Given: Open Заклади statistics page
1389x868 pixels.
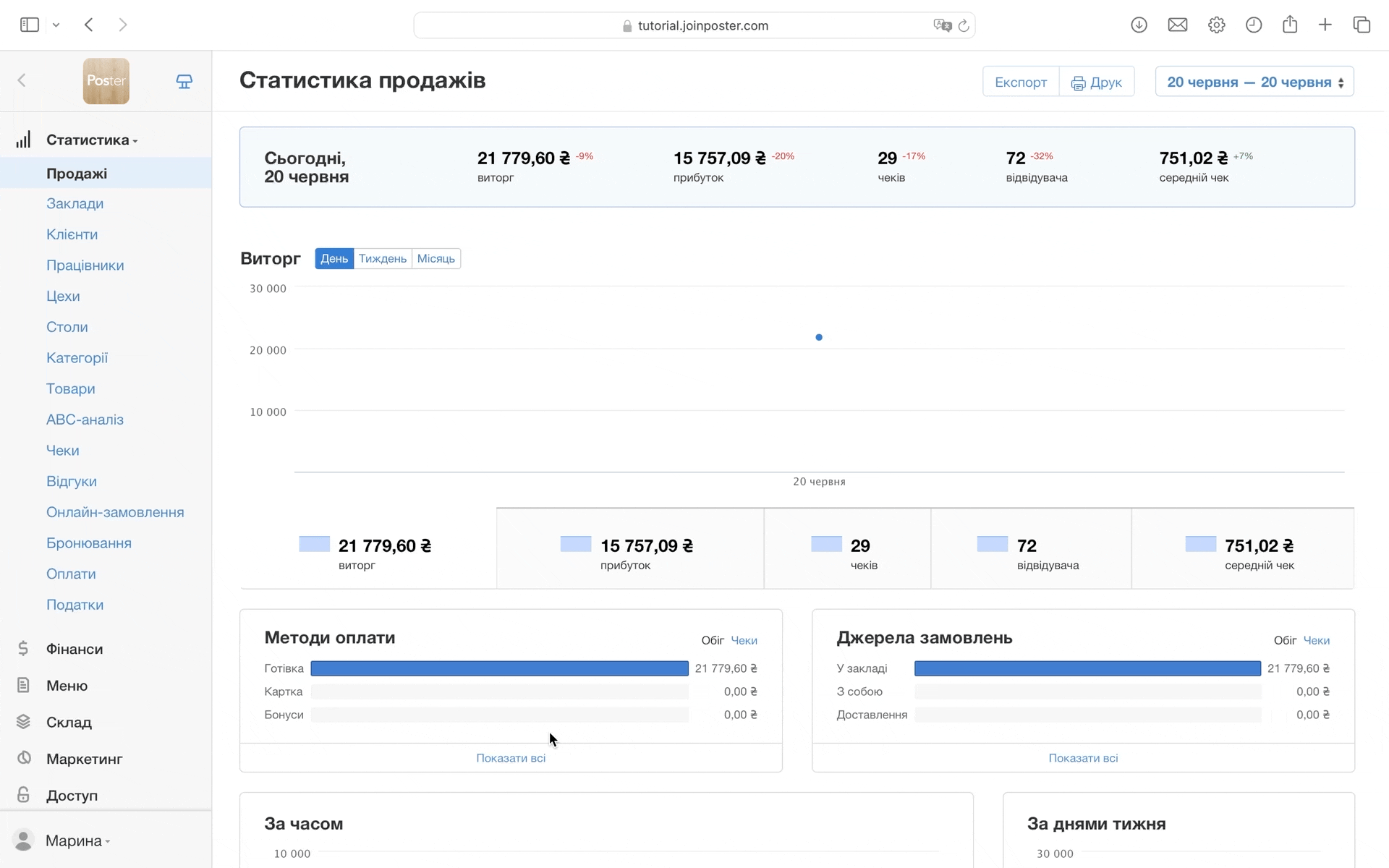Looking at the screenshot, I should tap(75, 203).
